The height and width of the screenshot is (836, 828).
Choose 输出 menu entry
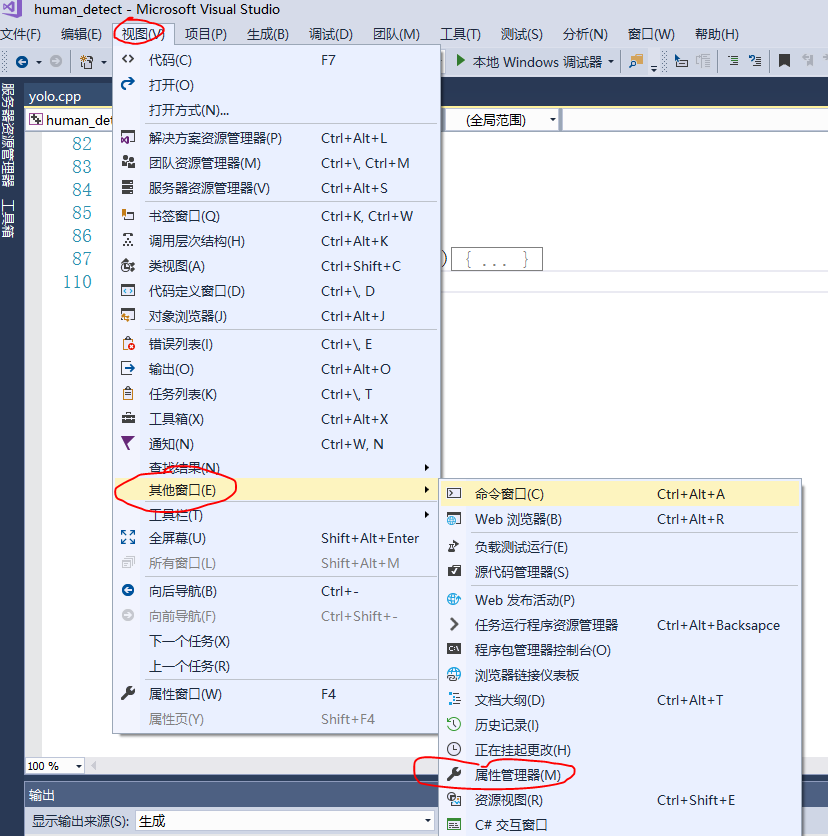coord(276,369)
